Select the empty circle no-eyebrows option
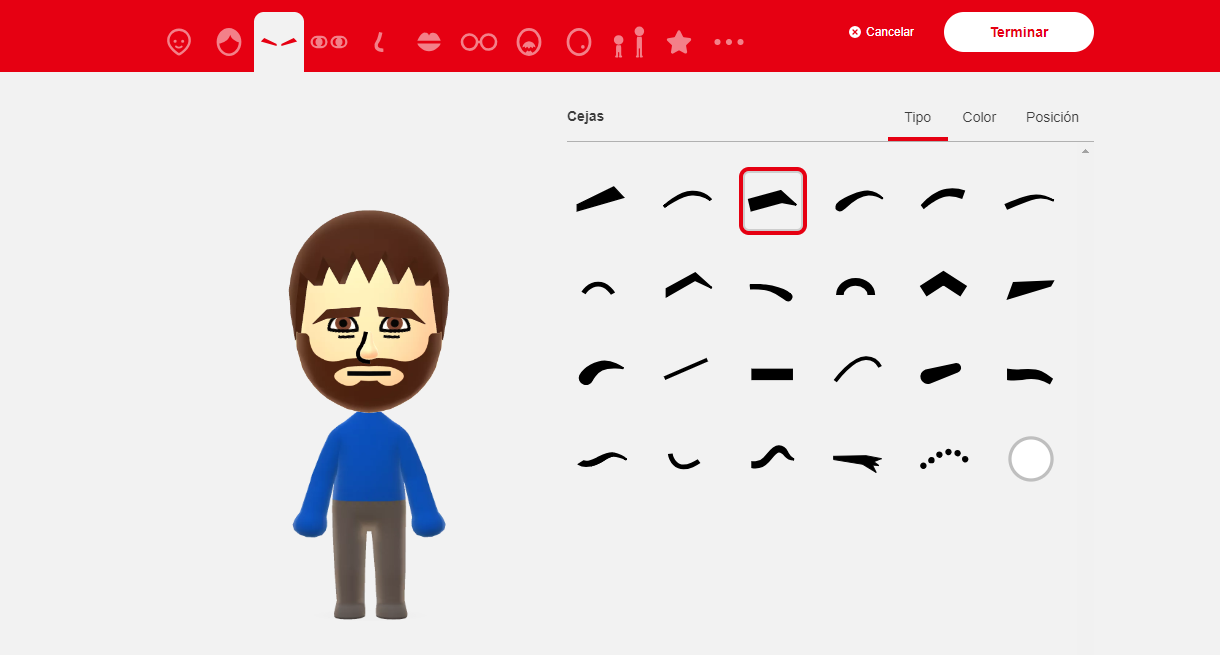This screenshot has width=1220, height=655. (x=1031, y=460)
